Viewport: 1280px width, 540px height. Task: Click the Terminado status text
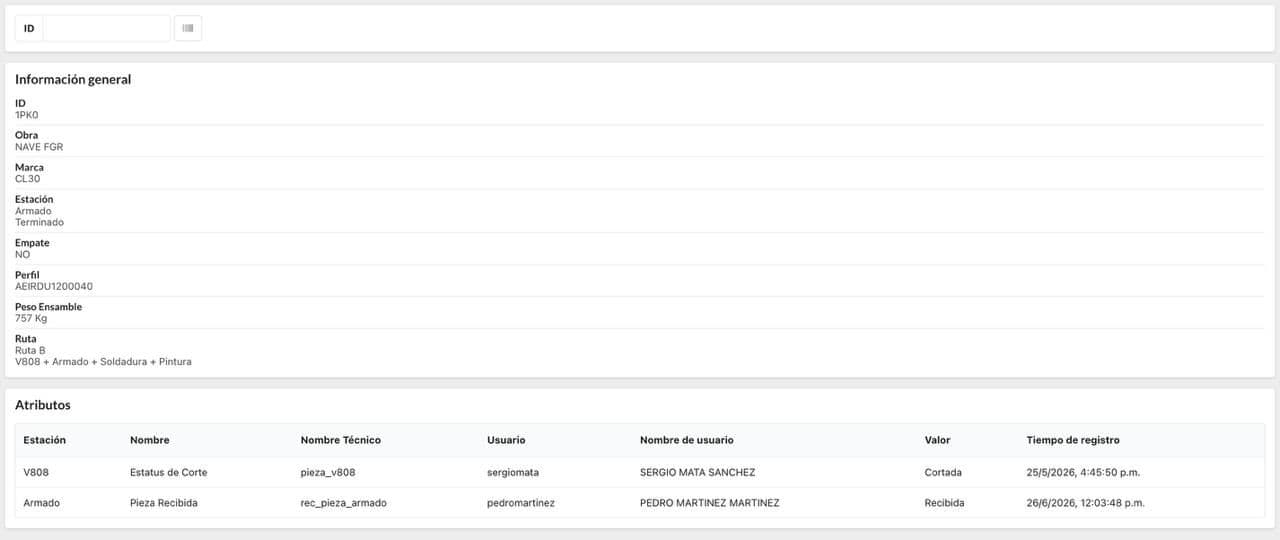pyautogui.click(x=39, y=222)
